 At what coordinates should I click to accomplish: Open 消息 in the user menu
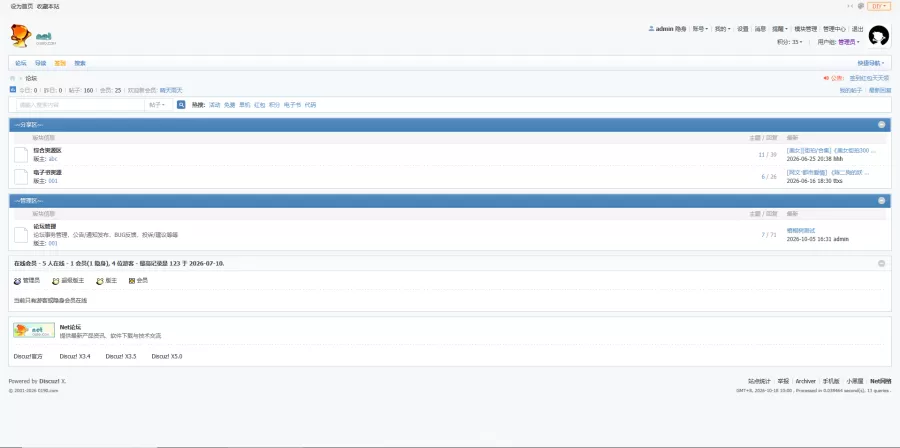click(760, 28)
